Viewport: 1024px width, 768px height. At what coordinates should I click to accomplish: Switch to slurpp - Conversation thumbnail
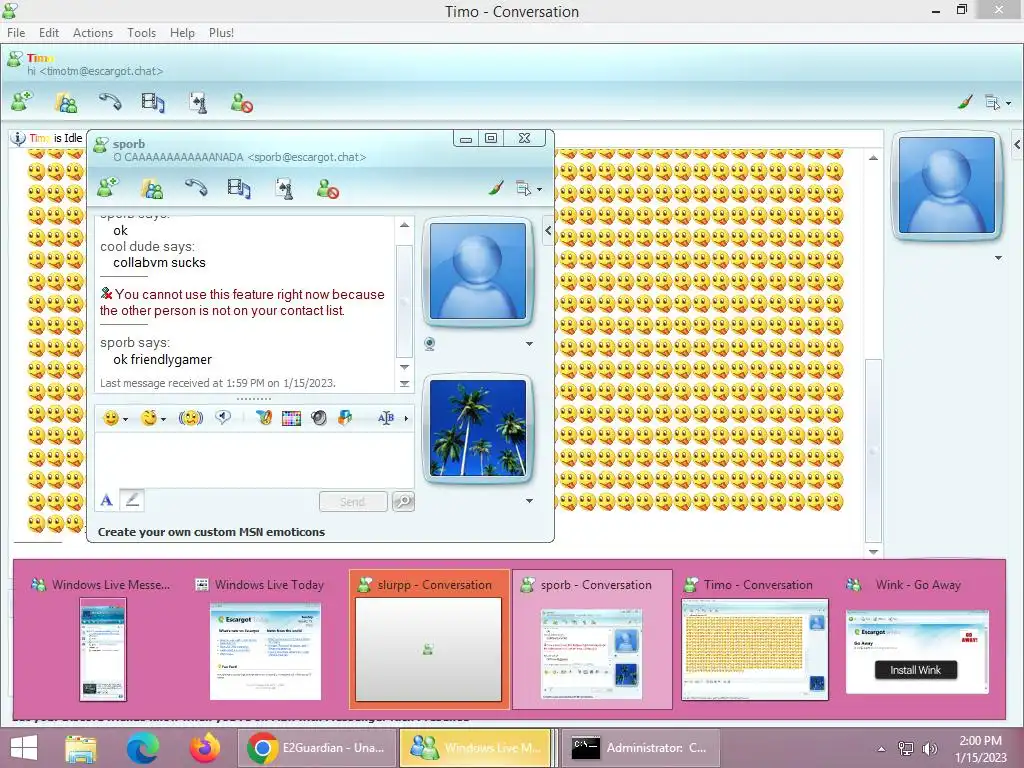pos(429,638)
